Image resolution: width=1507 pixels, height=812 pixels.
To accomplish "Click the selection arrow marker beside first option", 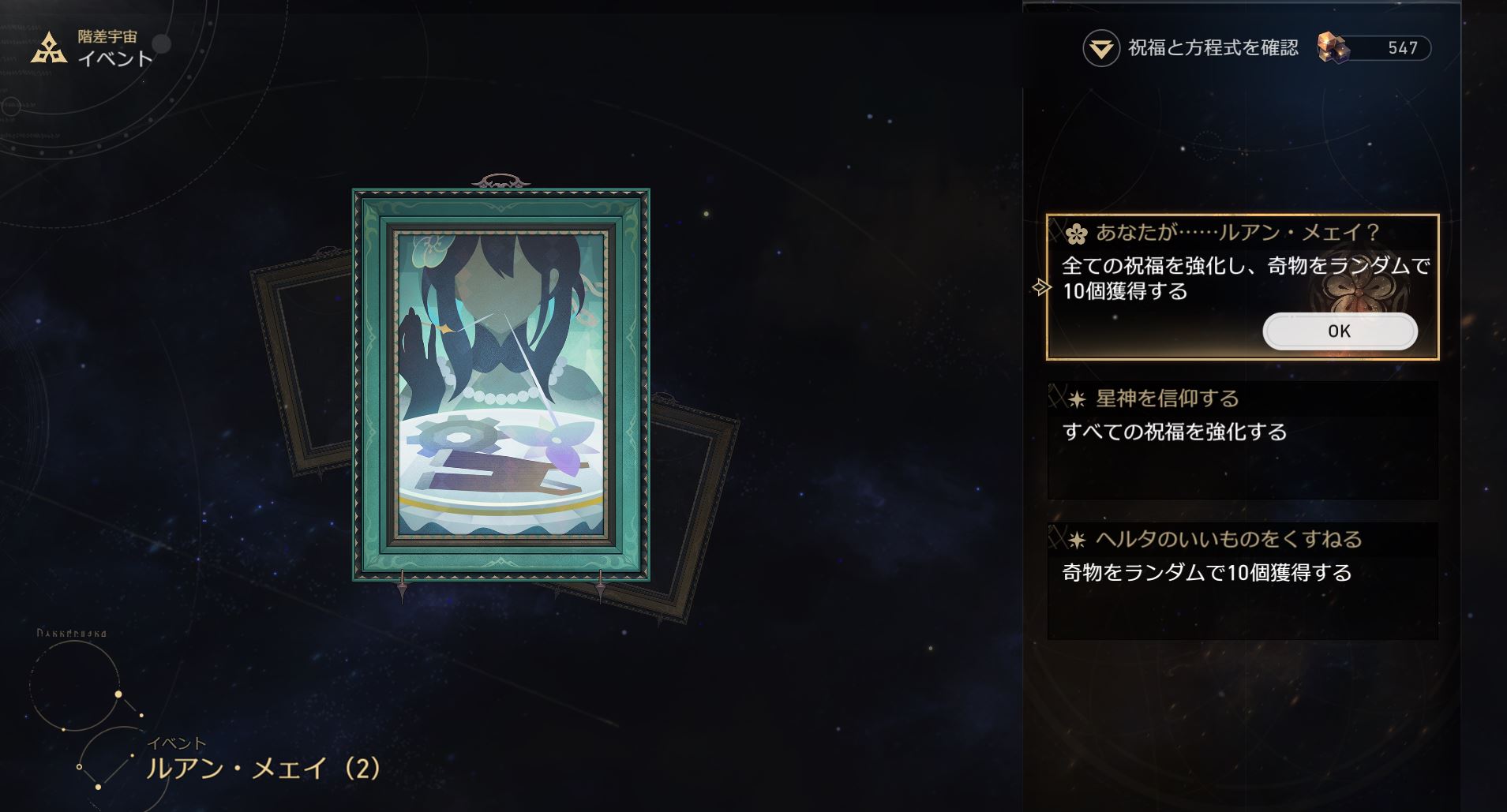I will point(1041,287).
